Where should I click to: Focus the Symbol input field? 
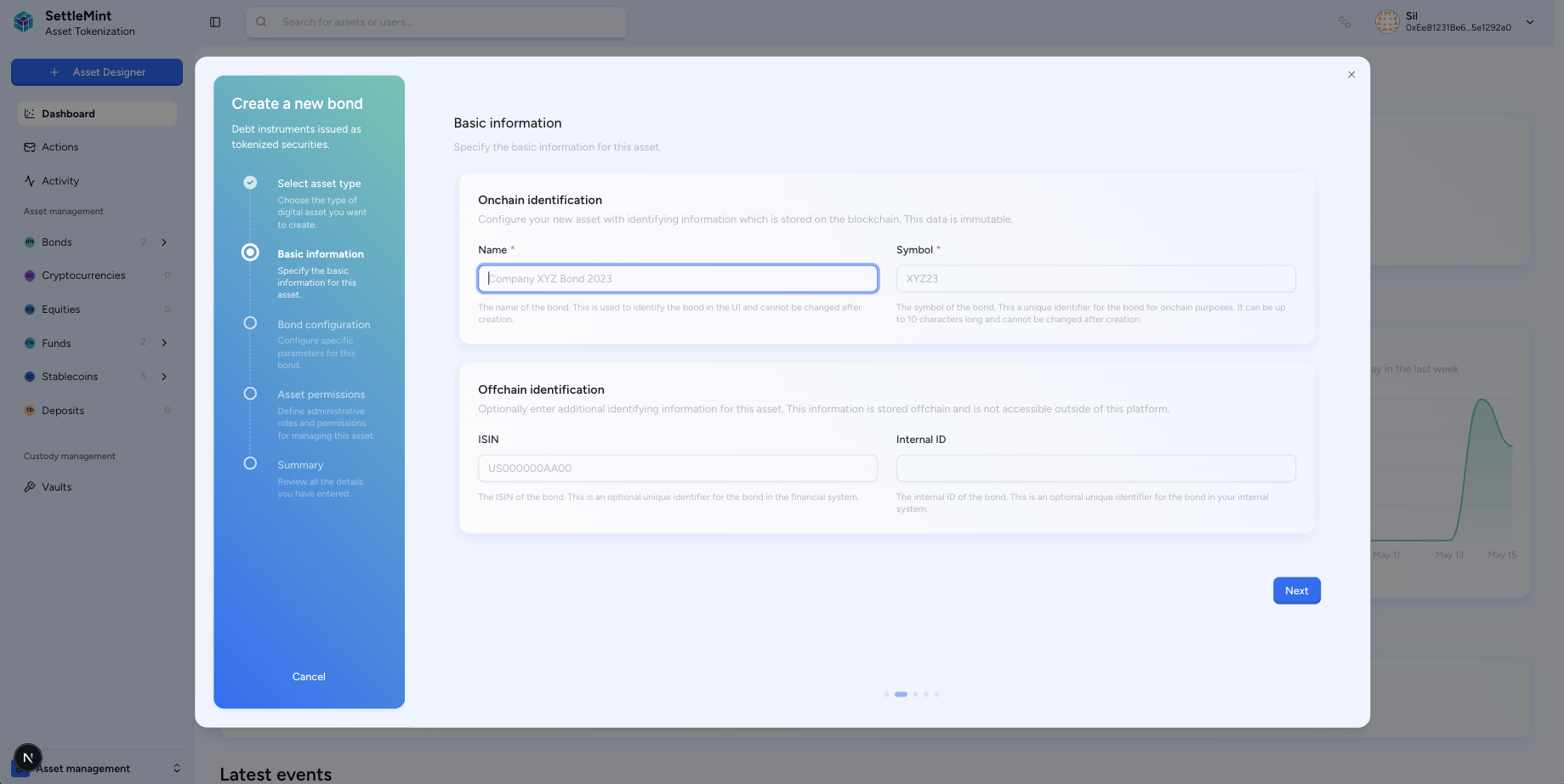[x=1095, y=279]
